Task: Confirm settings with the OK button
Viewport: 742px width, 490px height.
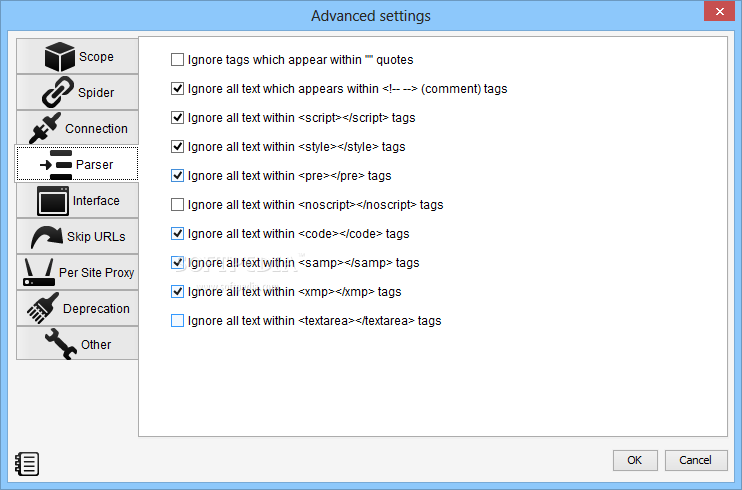Action: tap(635, 460)
